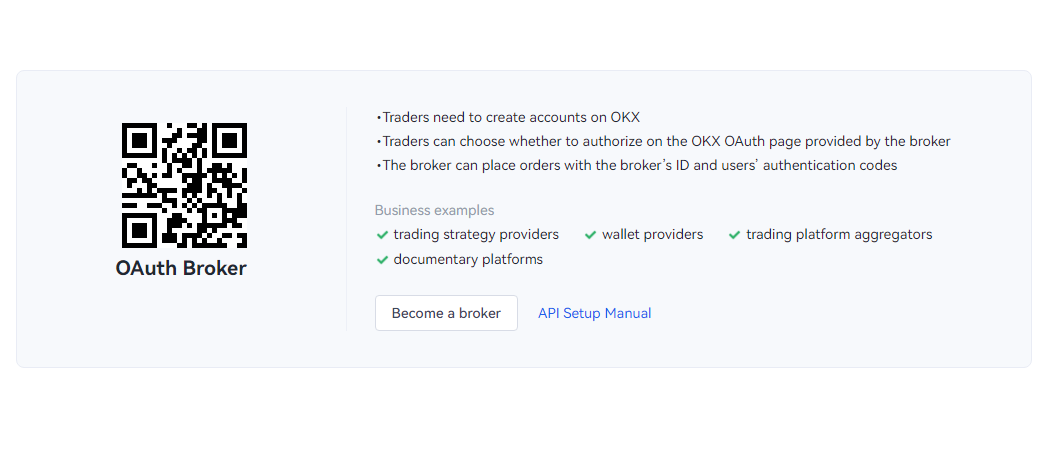The width and height of the screenshot is (1062, 468).
Task: Click the bottom-left finder square of the QR code
Action: pos(139,231)
